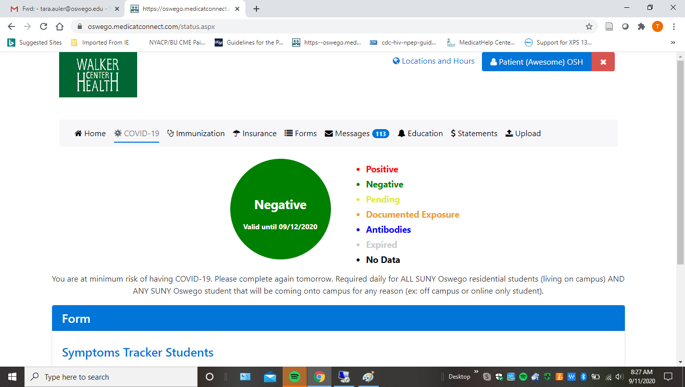Screen dimensions: 685x387
Task: Open Cortana circle icon on taskbar
Action: coord(209,377)
